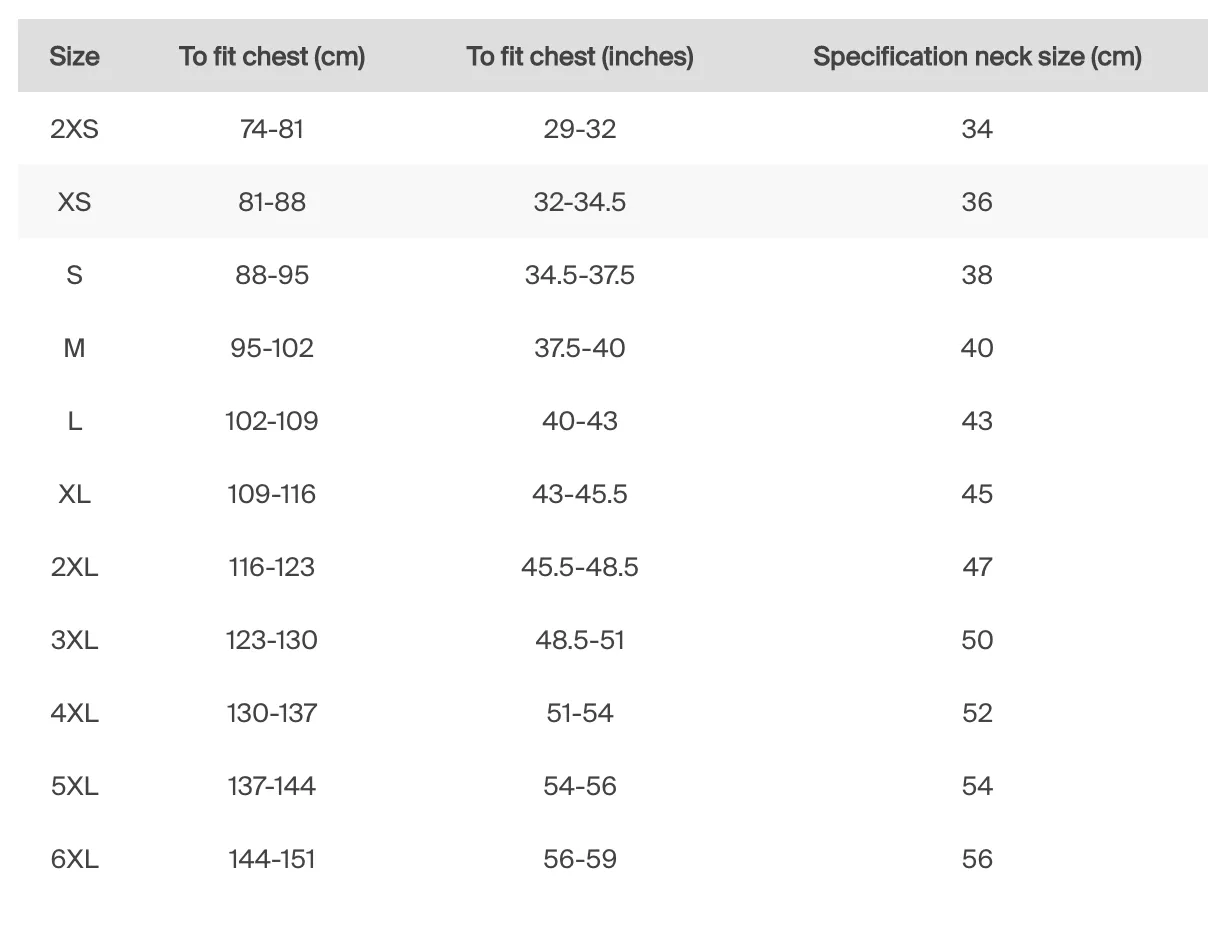Click the Size column header
Image resolution: width=1224 pixels, height=930 pixels.
click(74, 57)
